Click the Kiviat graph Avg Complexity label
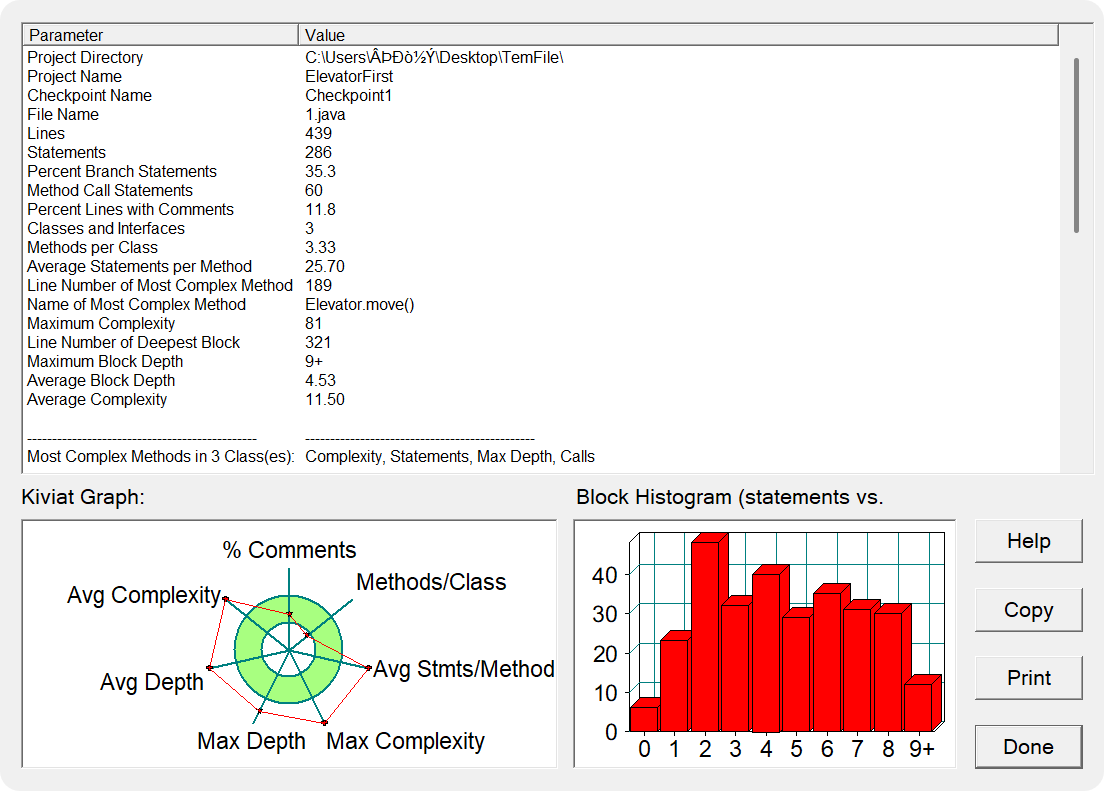The height and width of the screenshot is (791, 1104). pos(144,595)
